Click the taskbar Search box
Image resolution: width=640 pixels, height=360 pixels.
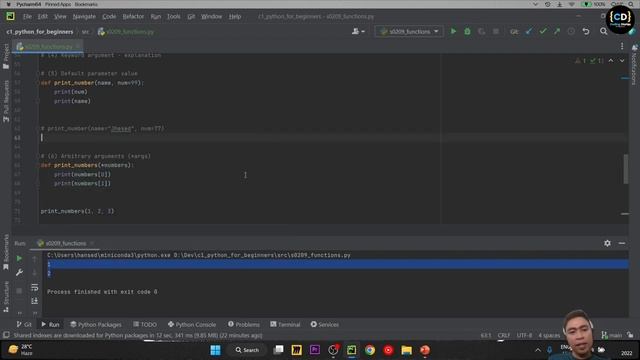[x=247, y=350]
